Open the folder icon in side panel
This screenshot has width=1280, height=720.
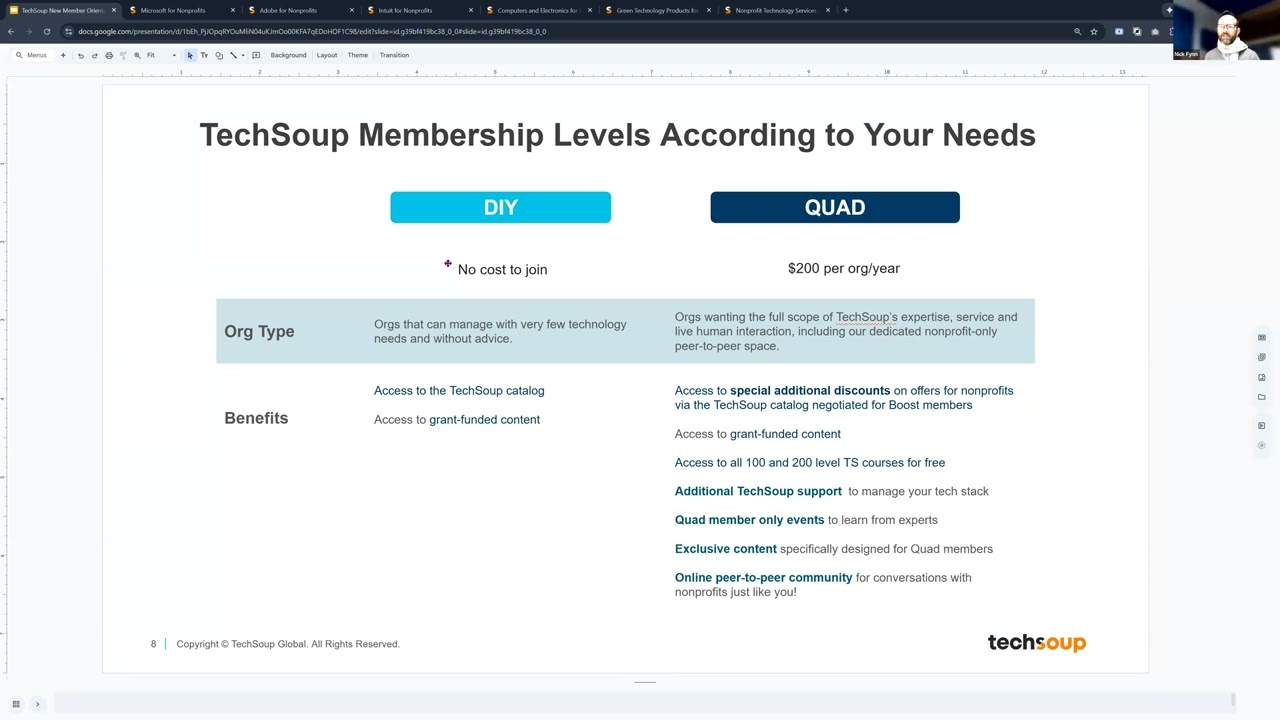click(1262, 397)
